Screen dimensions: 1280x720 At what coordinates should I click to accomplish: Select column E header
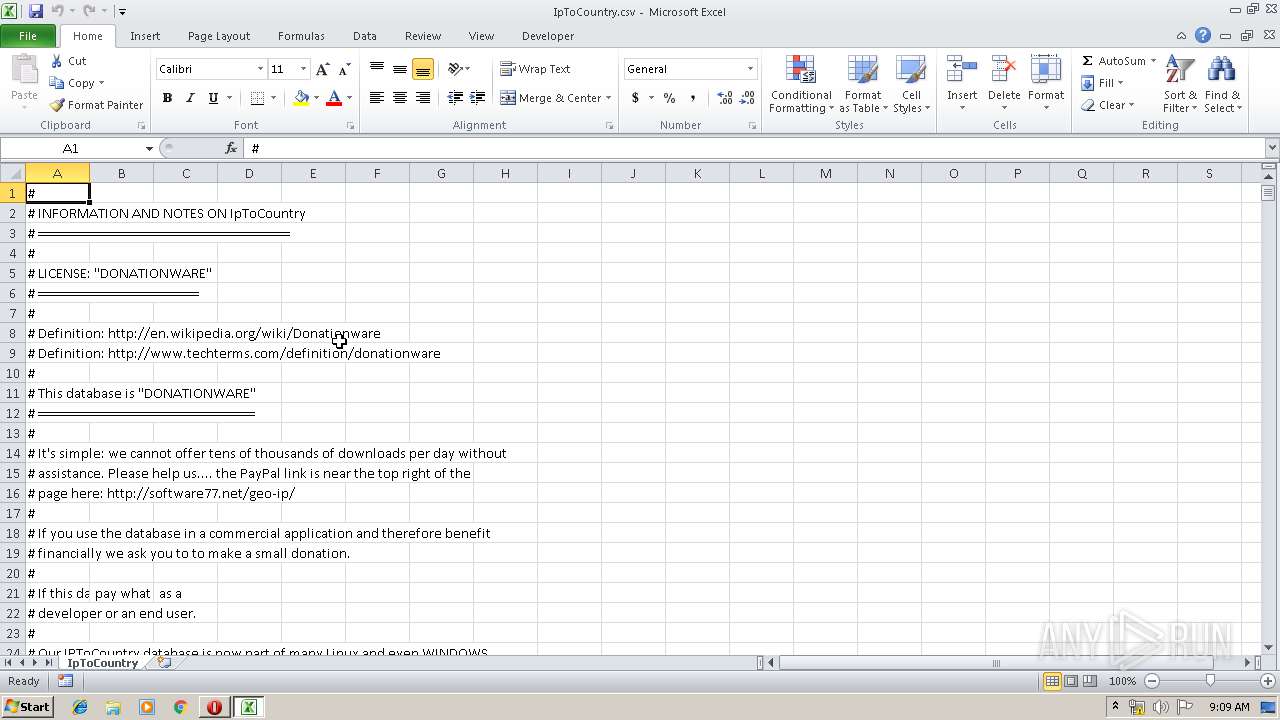(x=313, y=173)
